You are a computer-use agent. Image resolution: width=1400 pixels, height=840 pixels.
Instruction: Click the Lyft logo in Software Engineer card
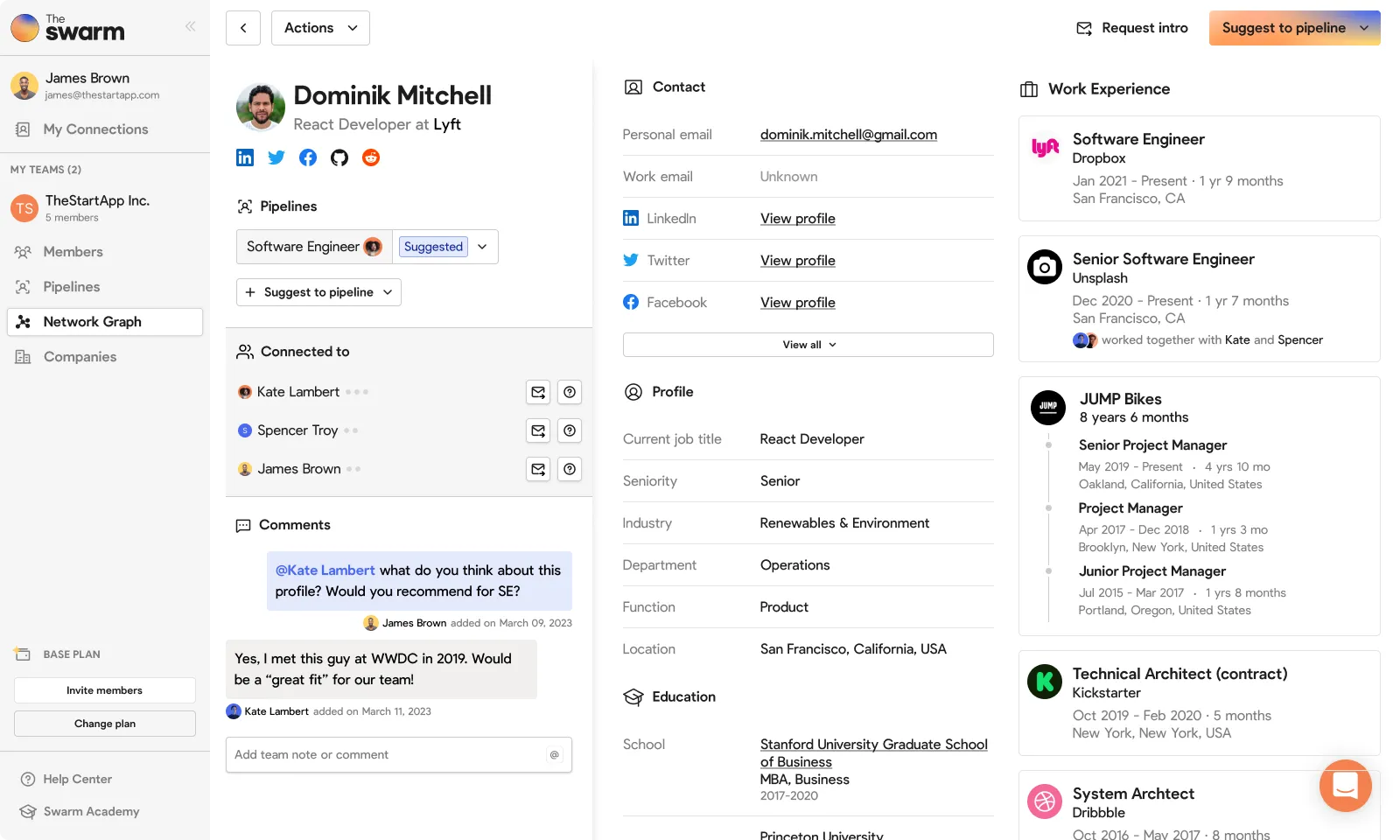click(1045, 147)
